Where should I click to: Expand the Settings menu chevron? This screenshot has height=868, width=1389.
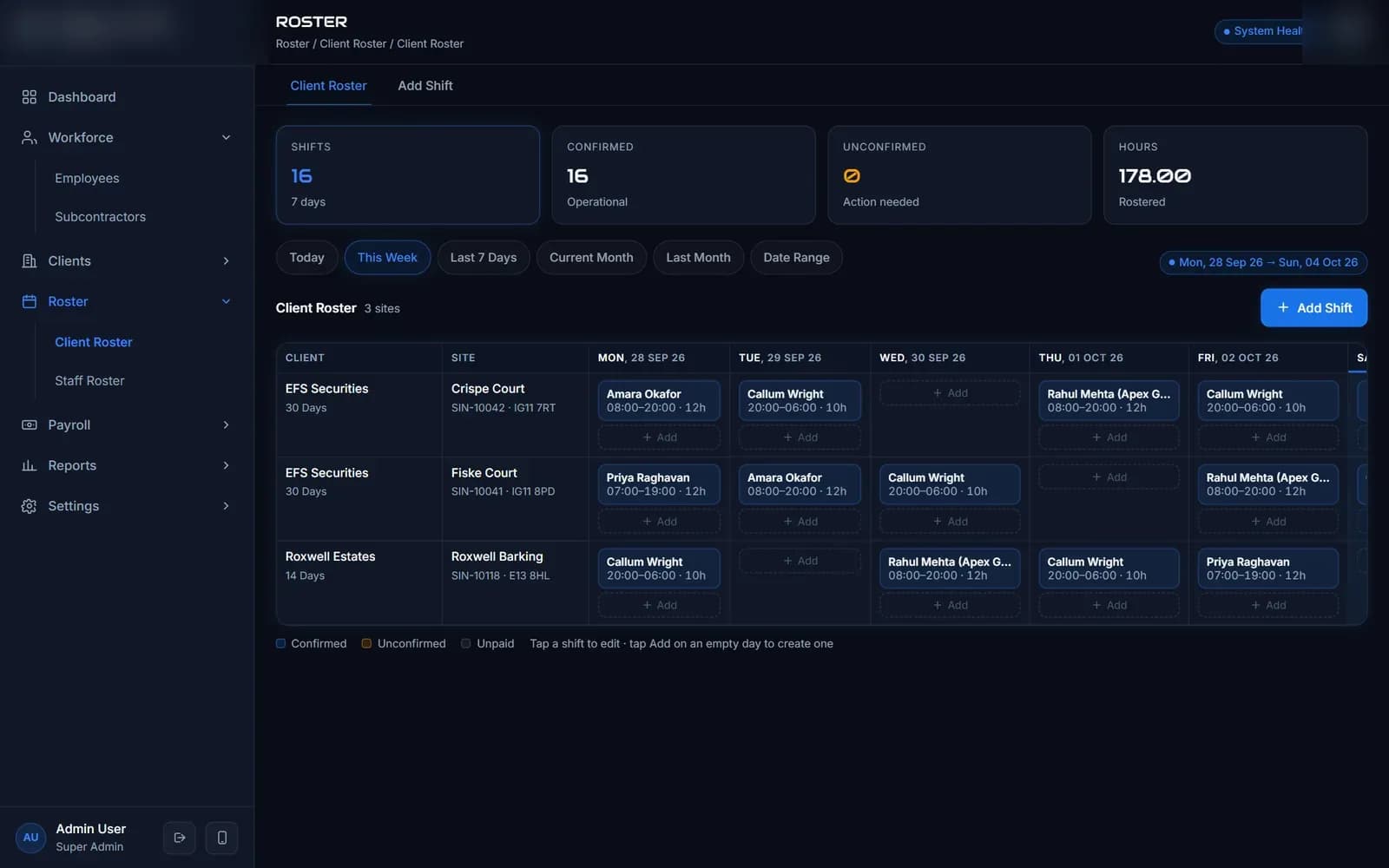pos(226,506)
